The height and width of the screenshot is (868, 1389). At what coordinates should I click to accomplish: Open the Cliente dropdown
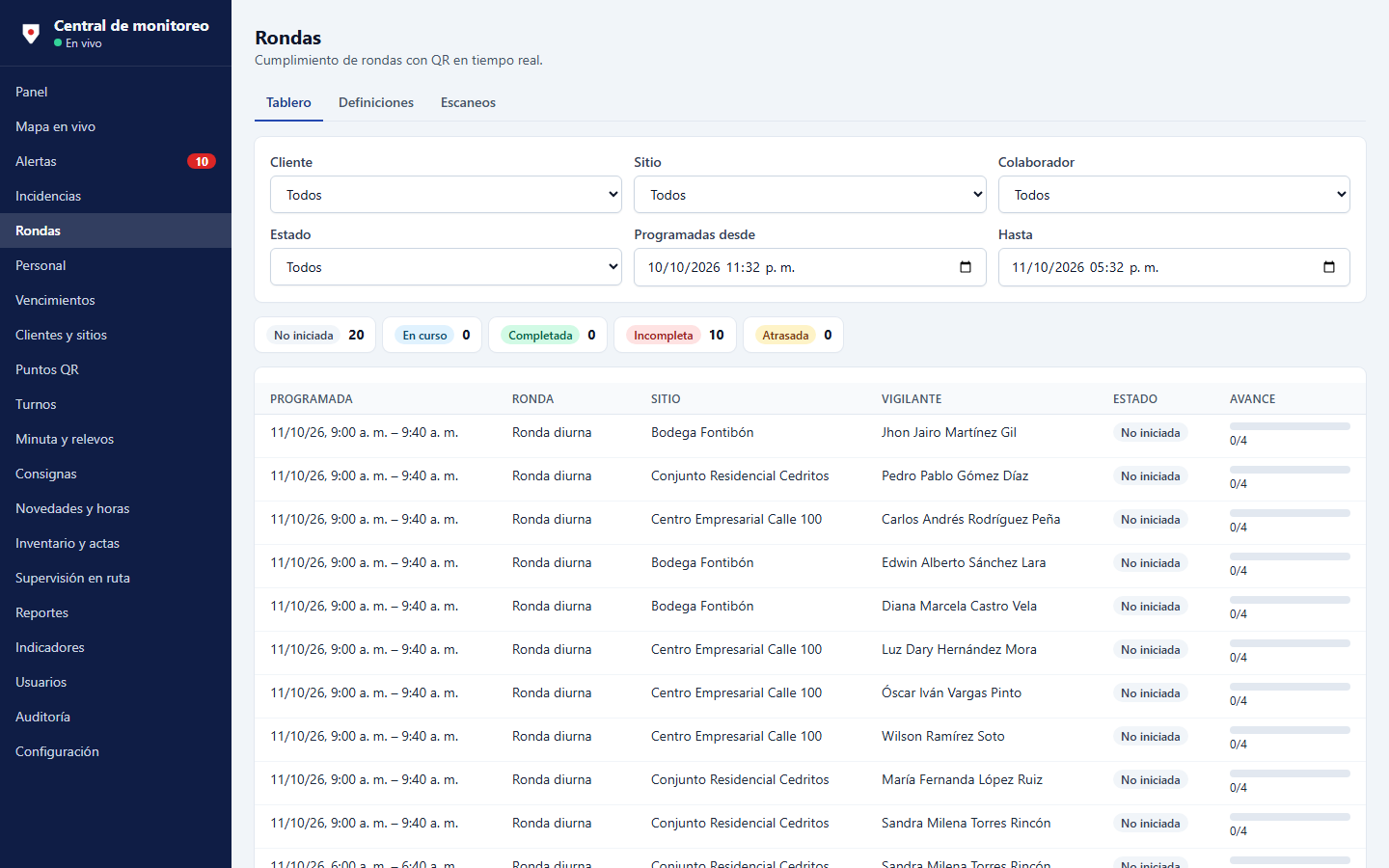[x=446, y=195]
